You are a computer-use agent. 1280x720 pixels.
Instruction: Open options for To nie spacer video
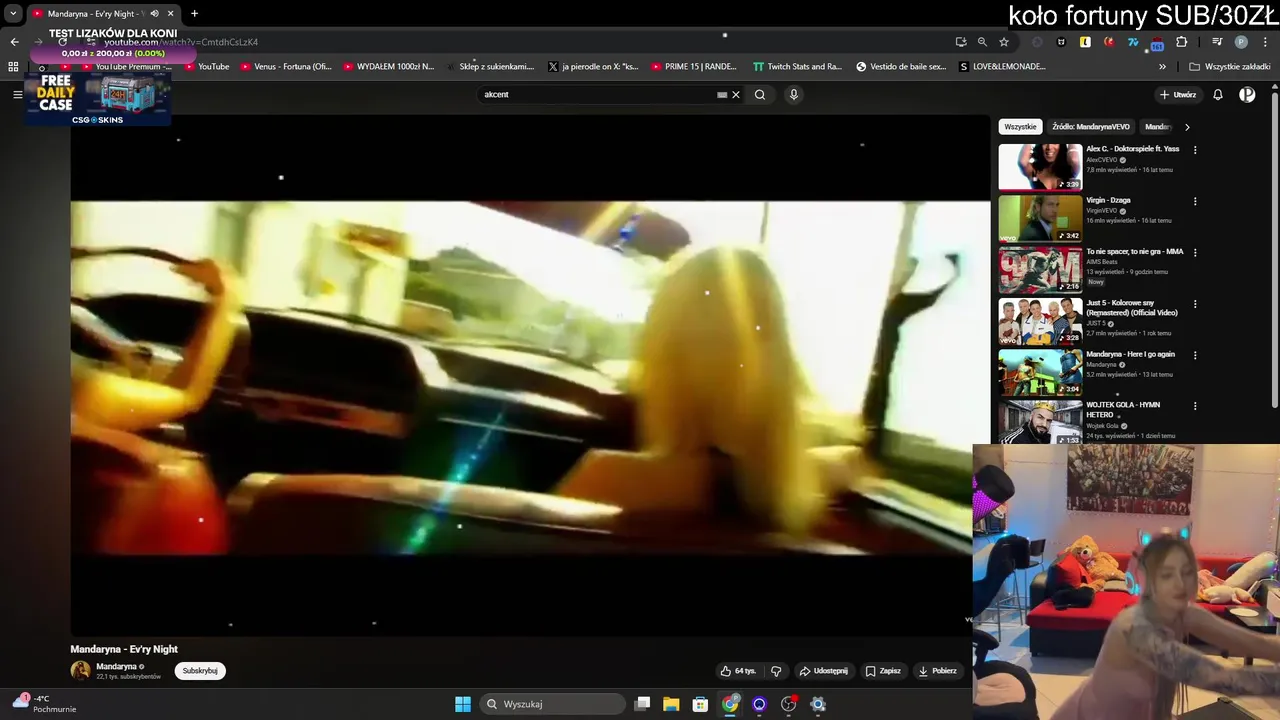point(1195,253)
